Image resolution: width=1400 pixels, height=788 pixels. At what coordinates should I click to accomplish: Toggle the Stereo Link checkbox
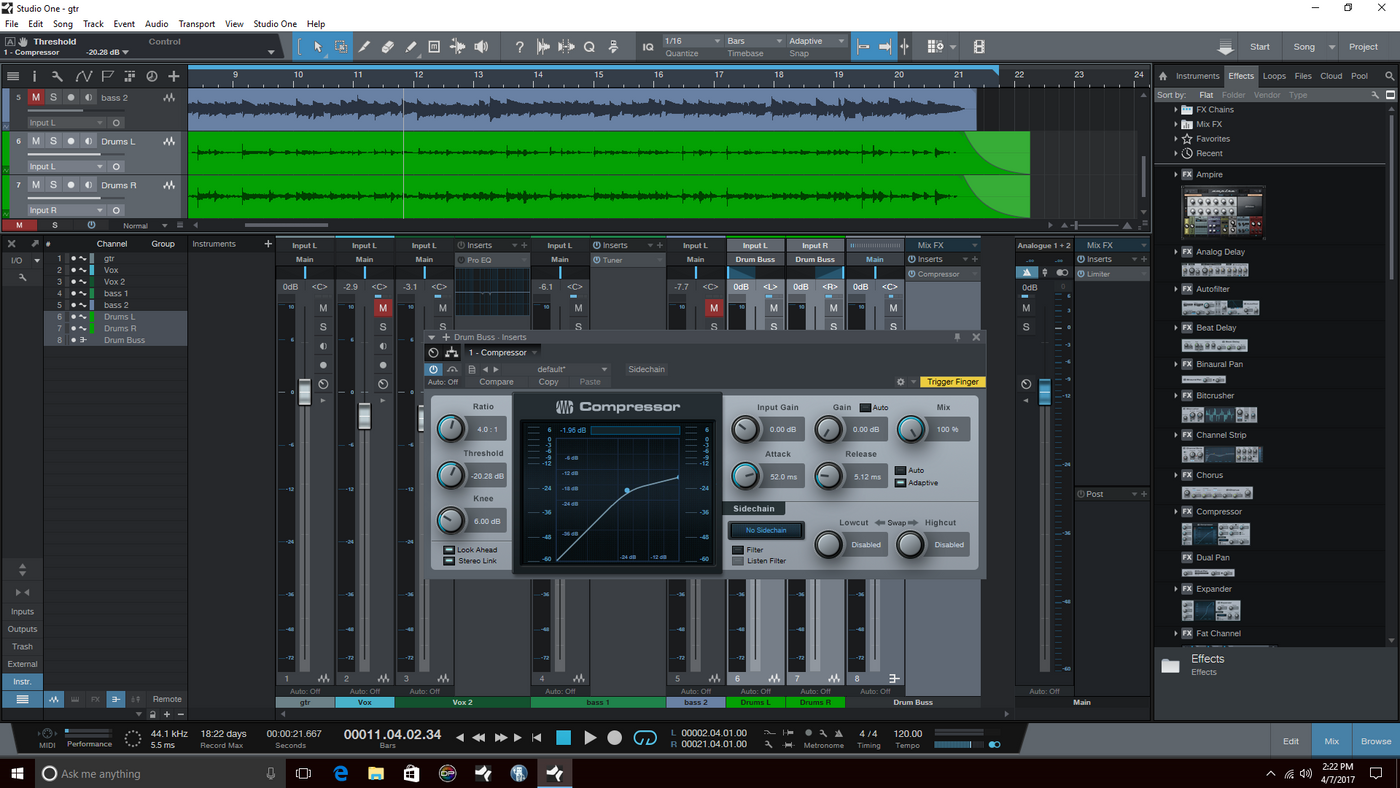pos(449,561)
